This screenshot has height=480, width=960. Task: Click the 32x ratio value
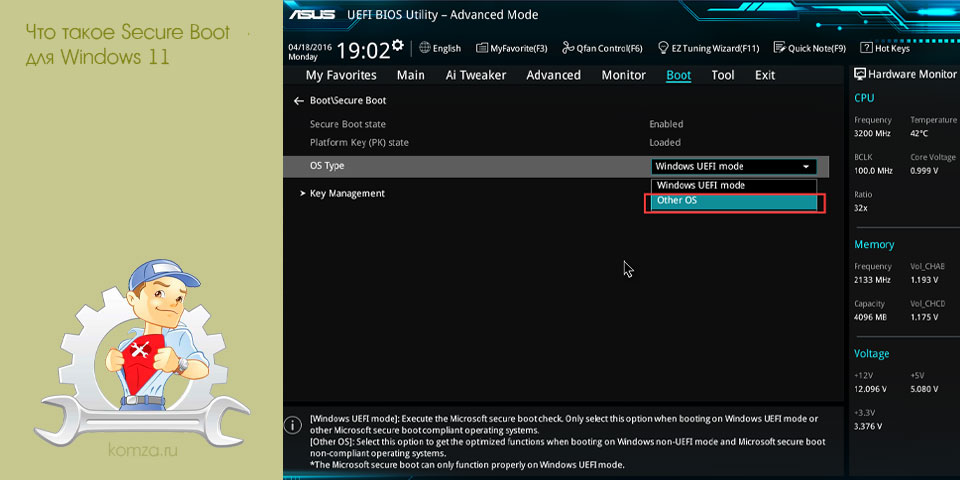[861, 208]
